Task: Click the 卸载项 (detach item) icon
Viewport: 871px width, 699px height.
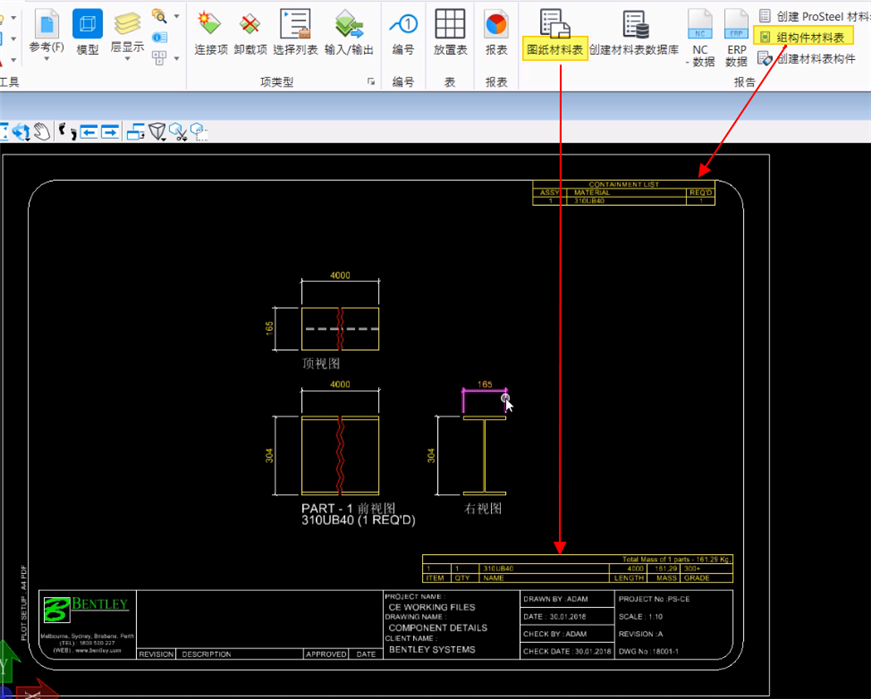Action: coord(250,24)
